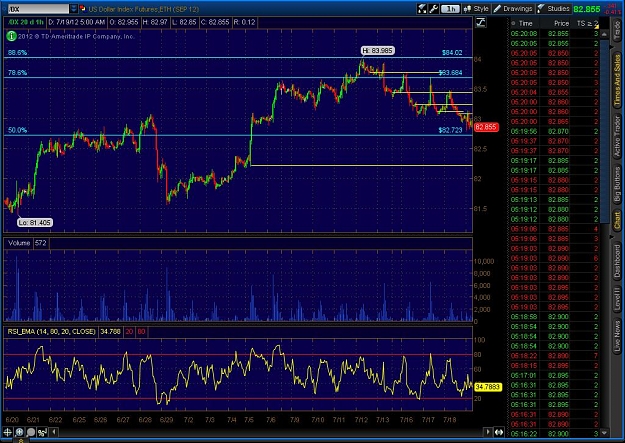Screen dimensions: 625x443
Task: Switch to the Trade side tab
Action: 617,31
